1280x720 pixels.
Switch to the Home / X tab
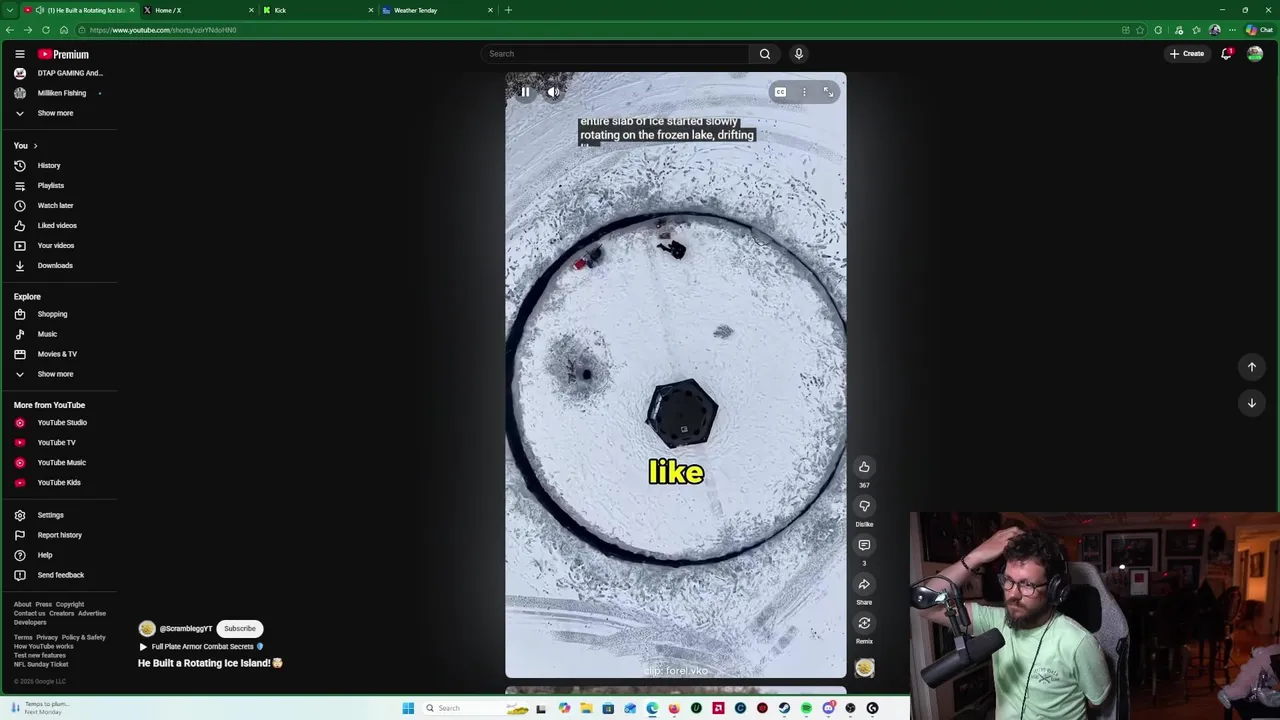point(197,10)
